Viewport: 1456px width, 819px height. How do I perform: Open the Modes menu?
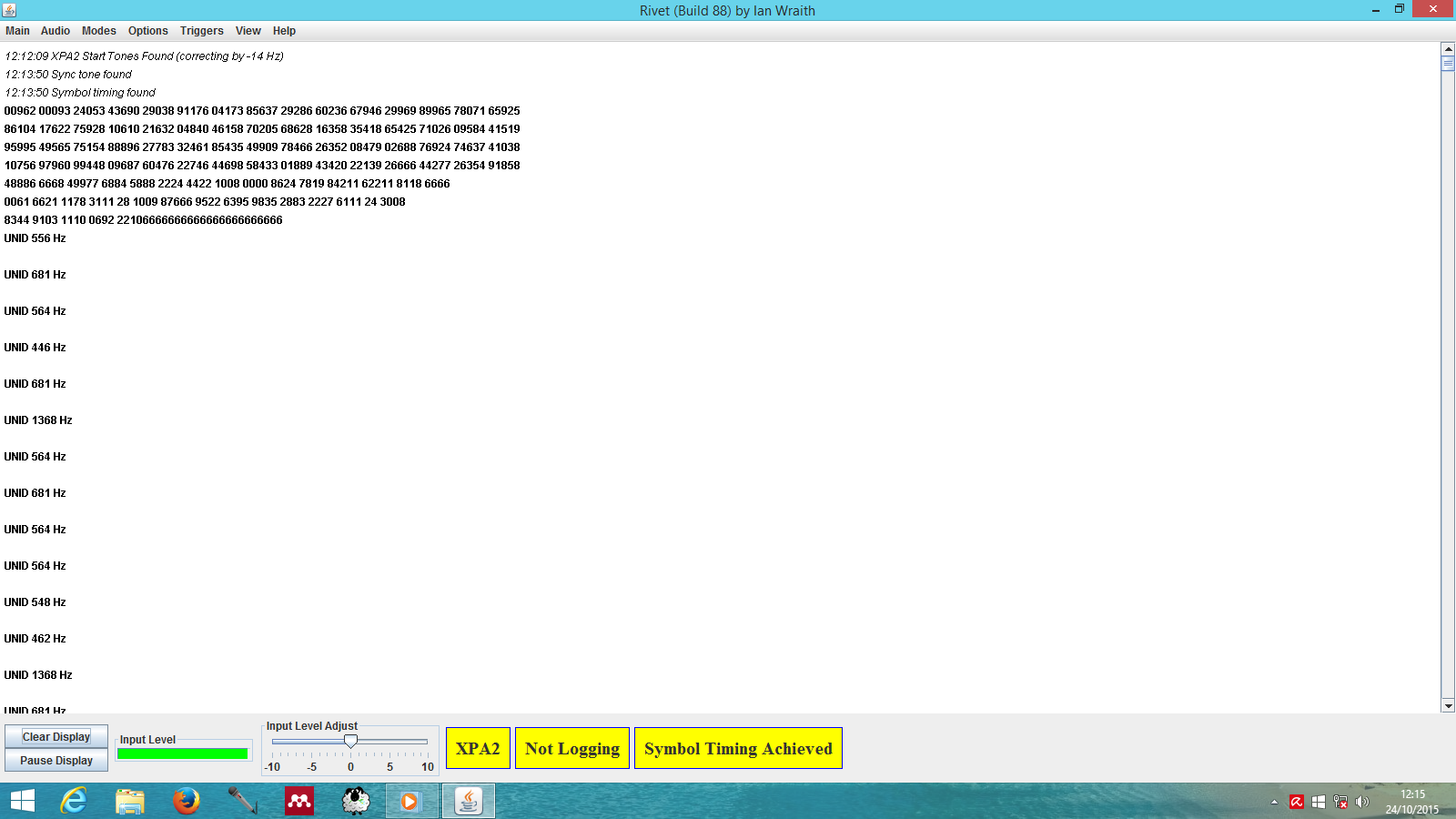point(98,31)
